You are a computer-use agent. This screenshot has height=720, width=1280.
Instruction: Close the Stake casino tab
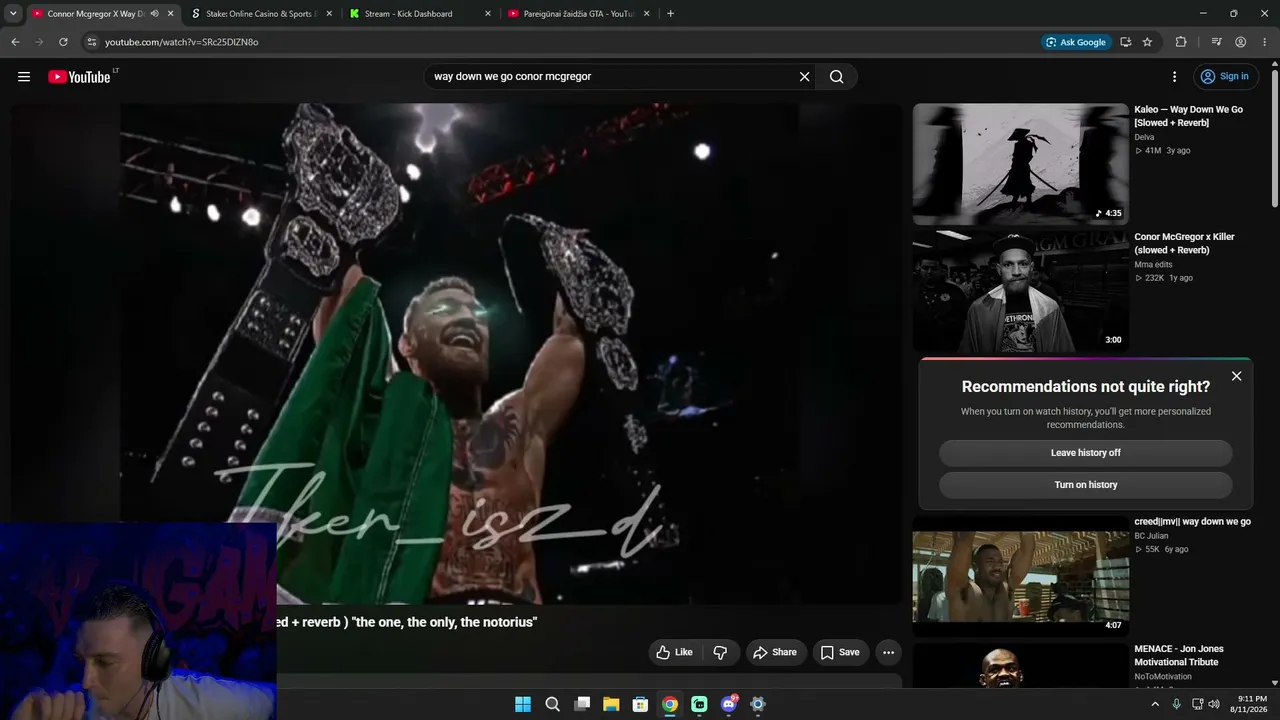tap(329, 14)
